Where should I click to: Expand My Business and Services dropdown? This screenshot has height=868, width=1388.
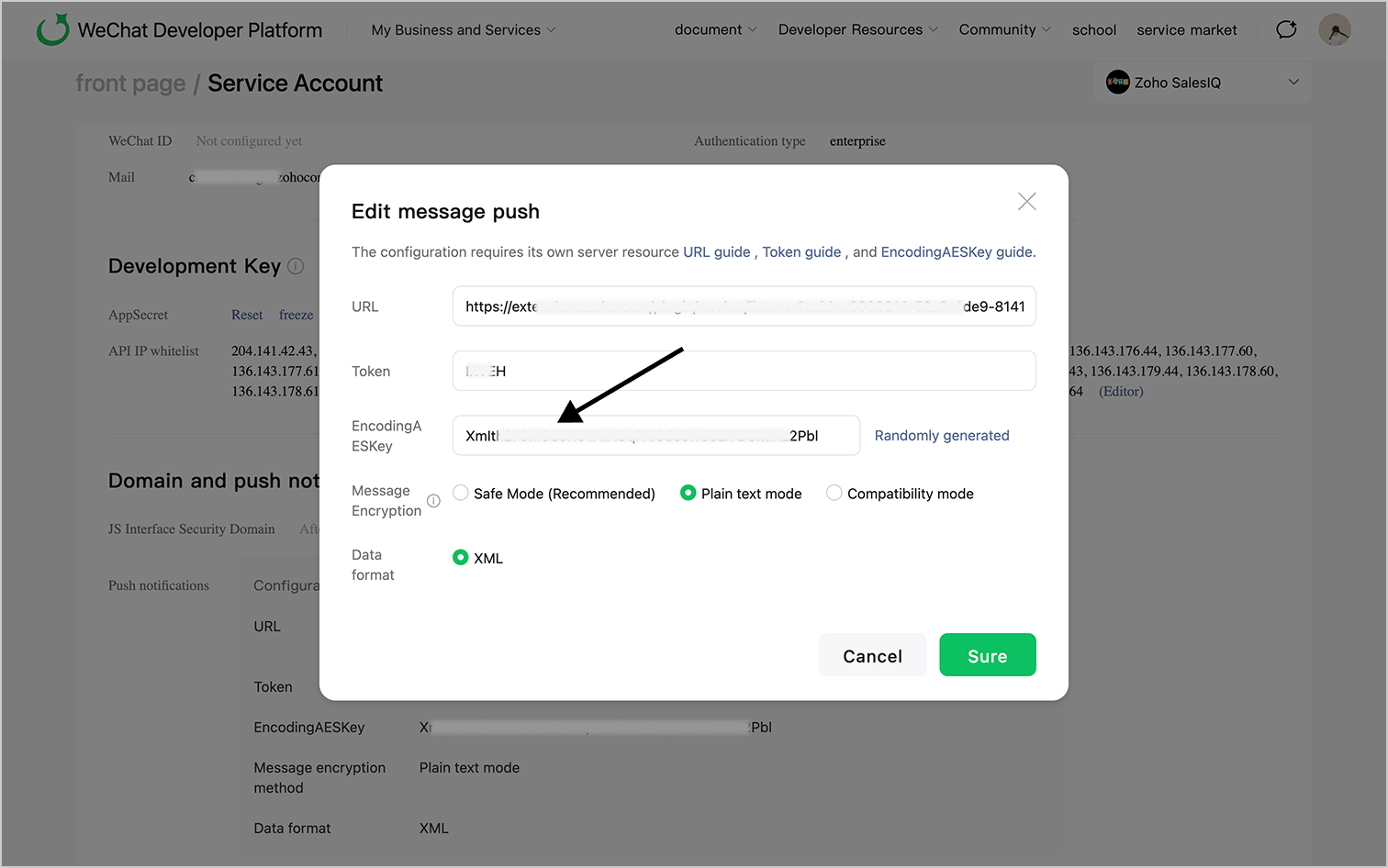[464, 30]
